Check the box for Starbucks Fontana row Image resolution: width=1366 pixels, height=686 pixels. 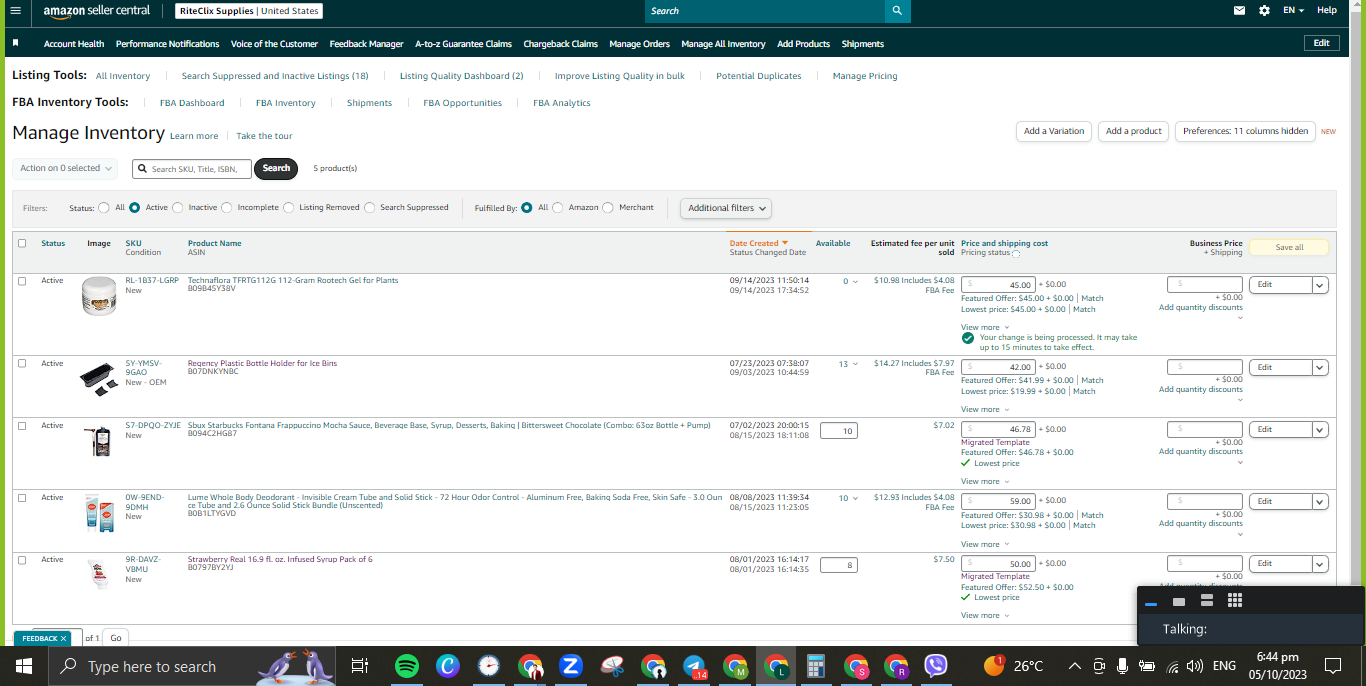tap(23, 425)
